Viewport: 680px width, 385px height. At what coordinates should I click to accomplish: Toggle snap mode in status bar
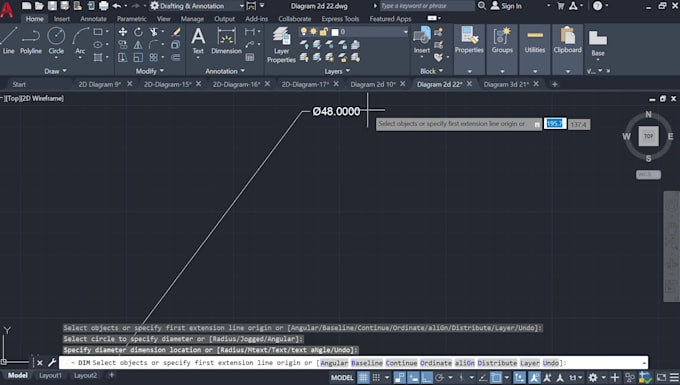[x=376, y=378]
